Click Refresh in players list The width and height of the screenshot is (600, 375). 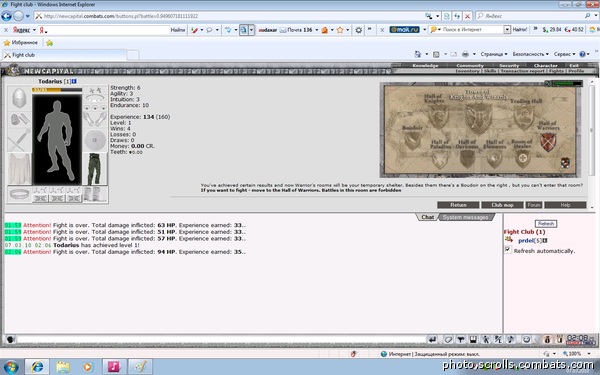coord(546,223)
